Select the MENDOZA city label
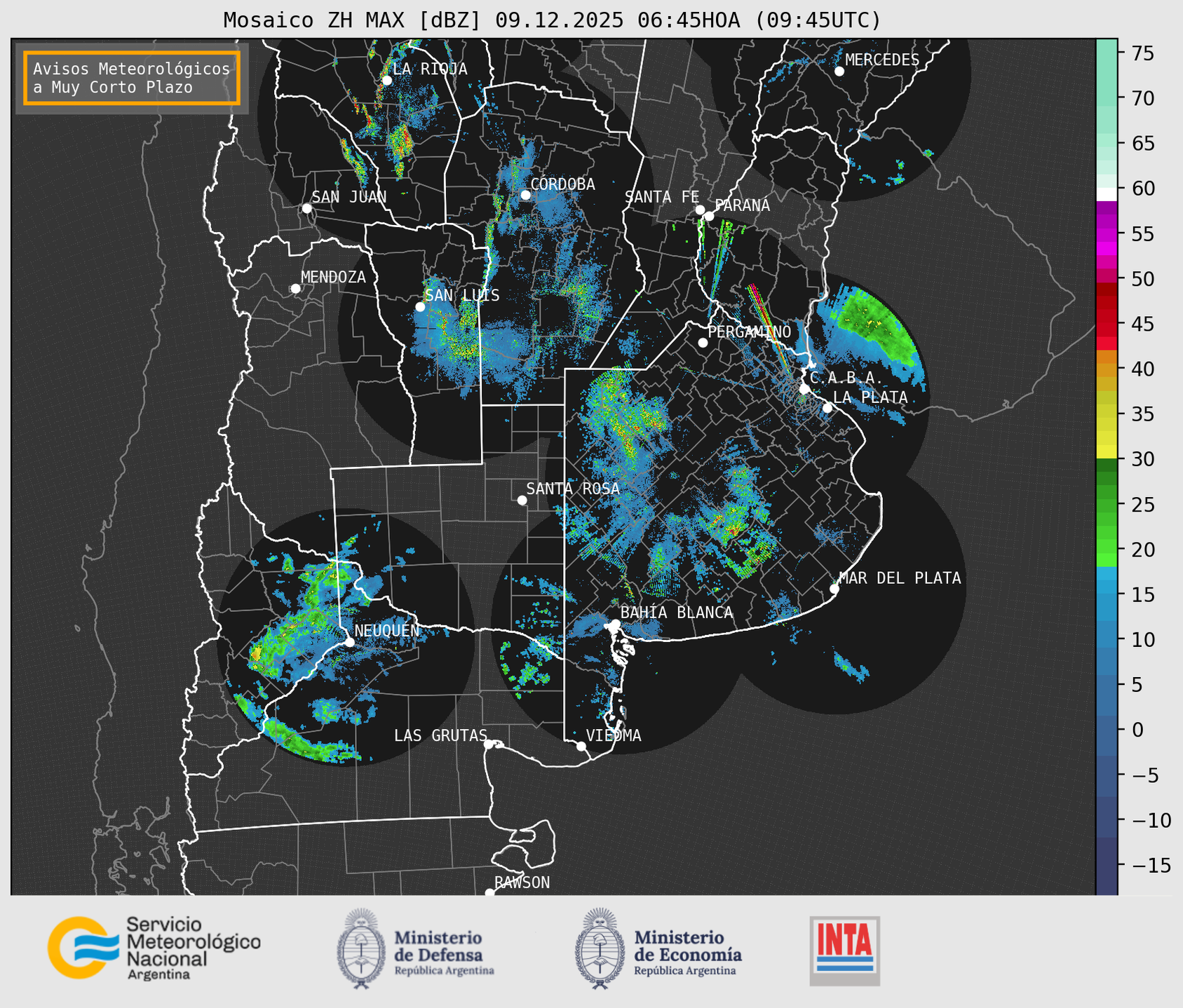 coord(333,278)
